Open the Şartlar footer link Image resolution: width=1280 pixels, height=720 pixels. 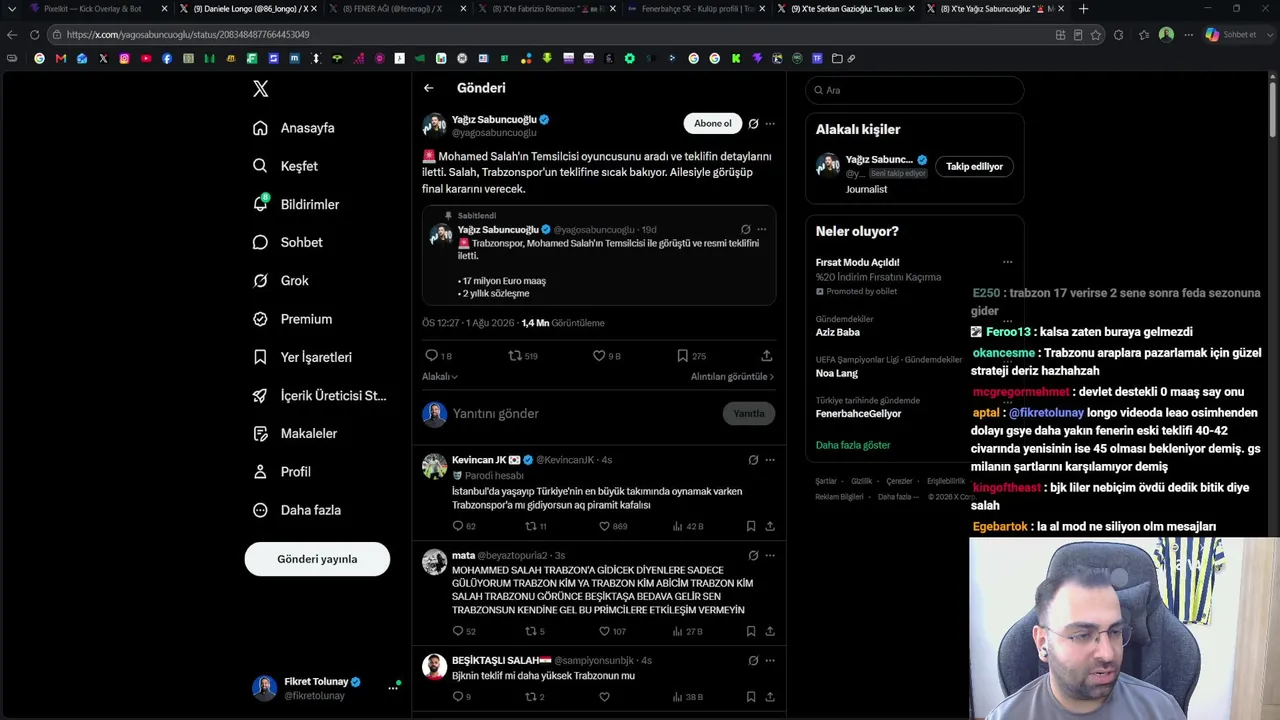pos(826,481)
